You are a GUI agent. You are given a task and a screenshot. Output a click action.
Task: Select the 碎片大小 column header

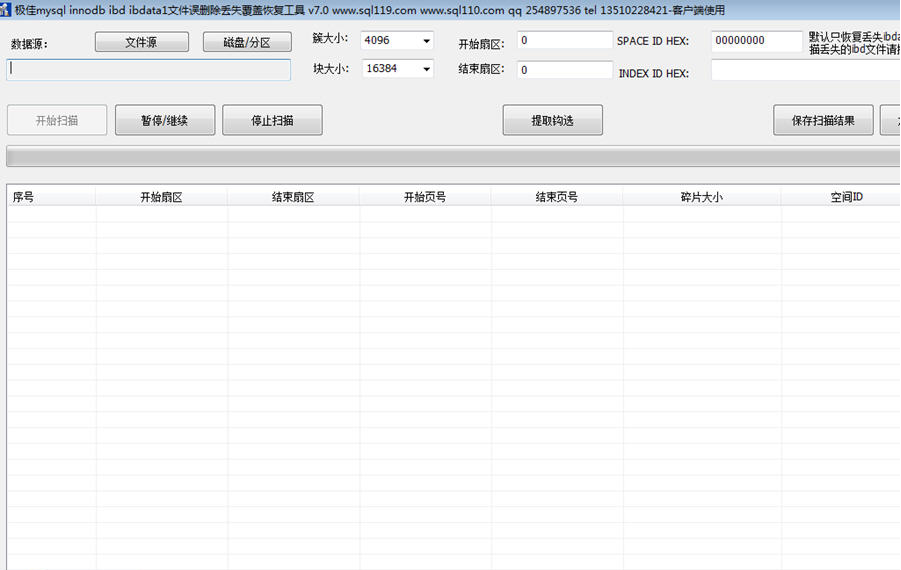tap(701, 197)
